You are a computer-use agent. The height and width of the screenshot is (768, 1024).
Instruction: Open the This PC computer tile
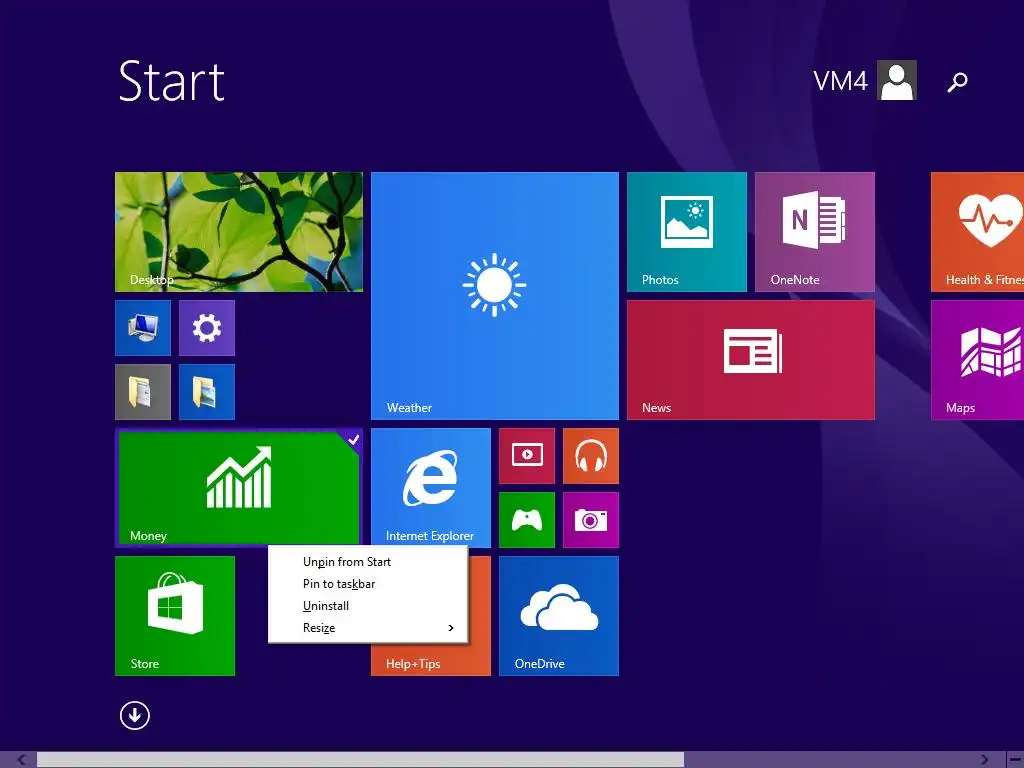[x=143, y=328]
